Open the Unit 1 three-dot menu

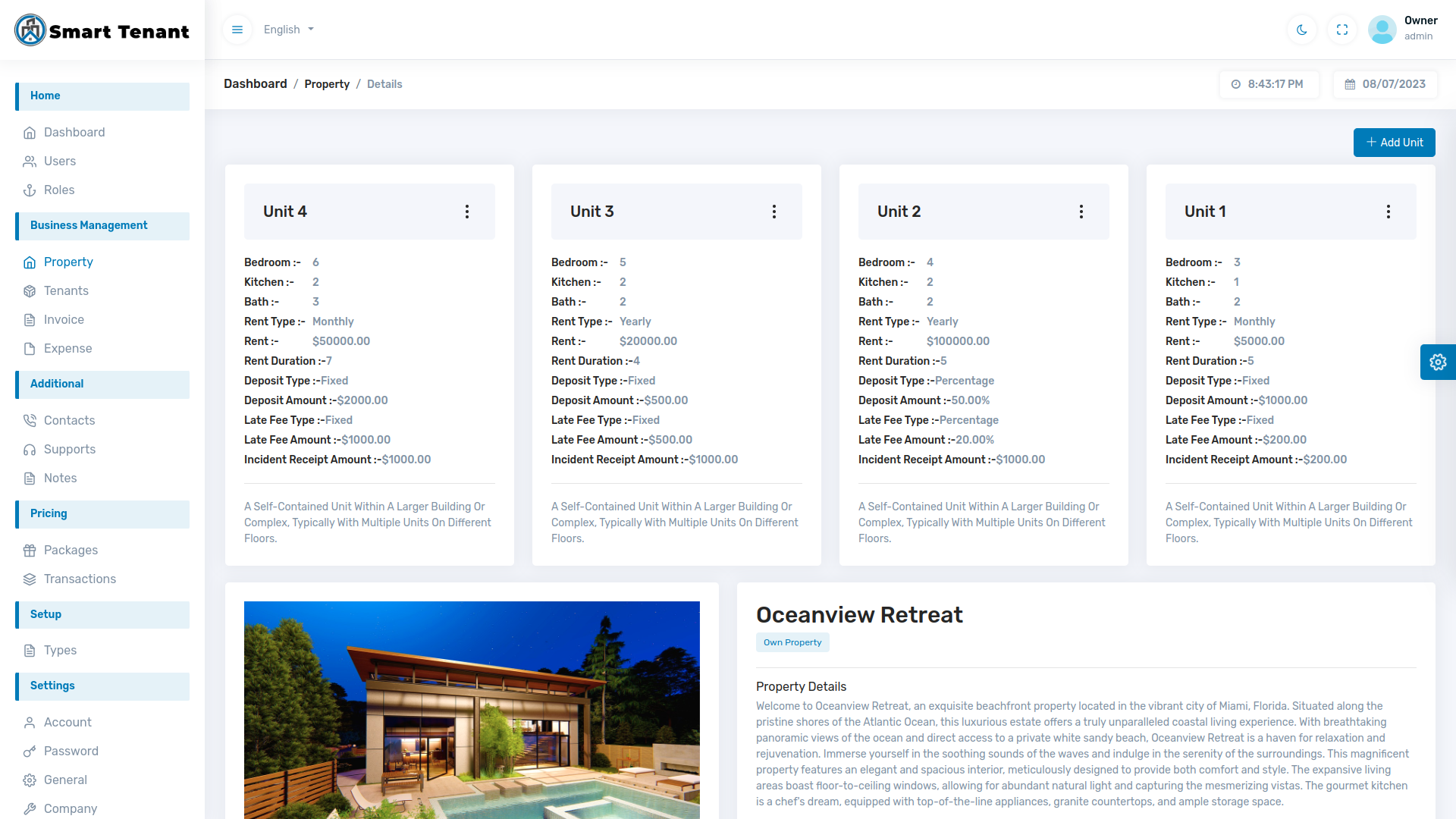click(1388, 212)
